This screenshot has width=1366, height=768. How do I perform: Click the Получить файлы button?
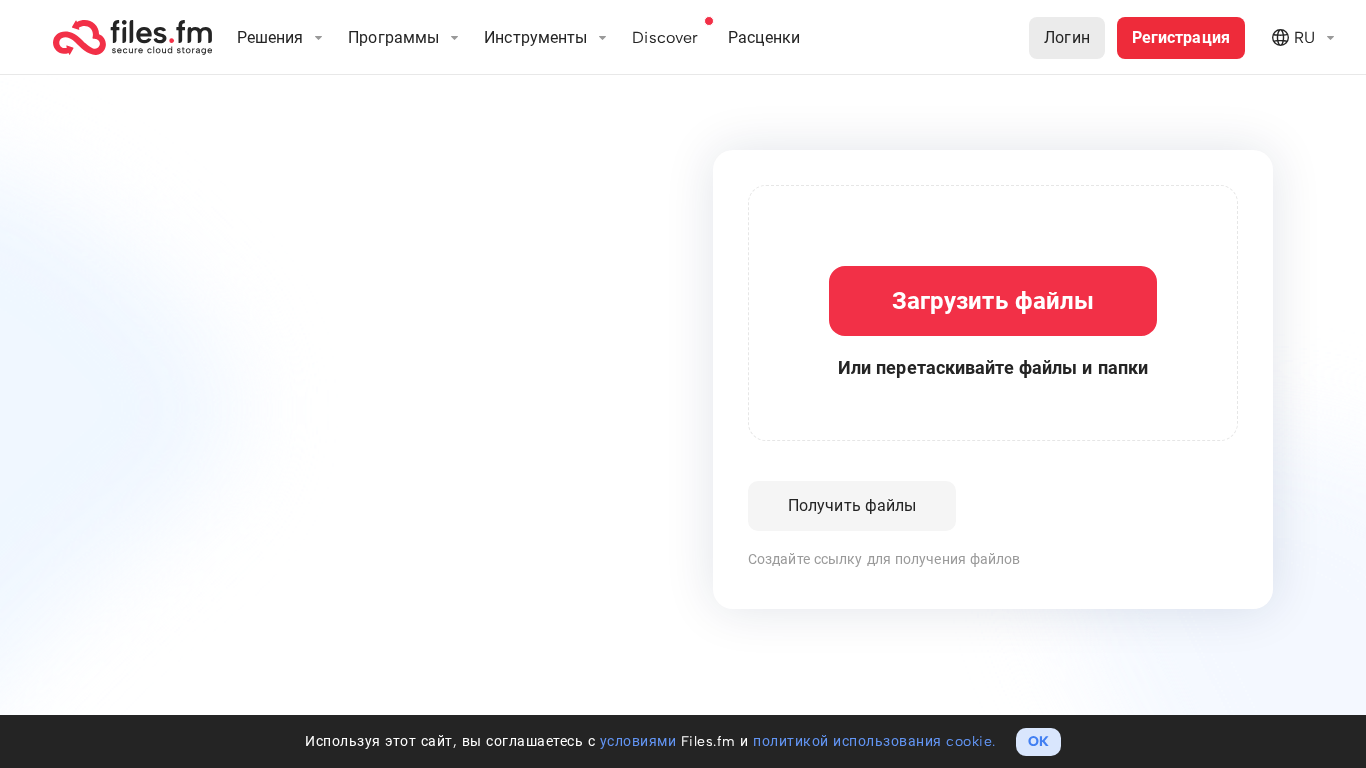click(852, 506)
